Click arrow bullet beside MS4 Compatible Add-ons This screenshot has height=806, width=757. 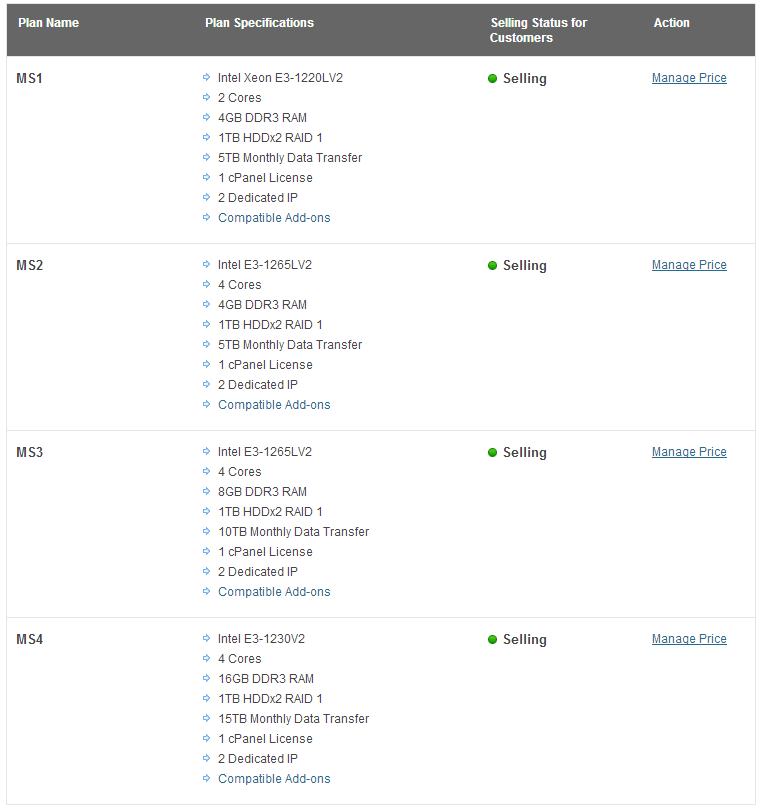click(x=206, y=779)
